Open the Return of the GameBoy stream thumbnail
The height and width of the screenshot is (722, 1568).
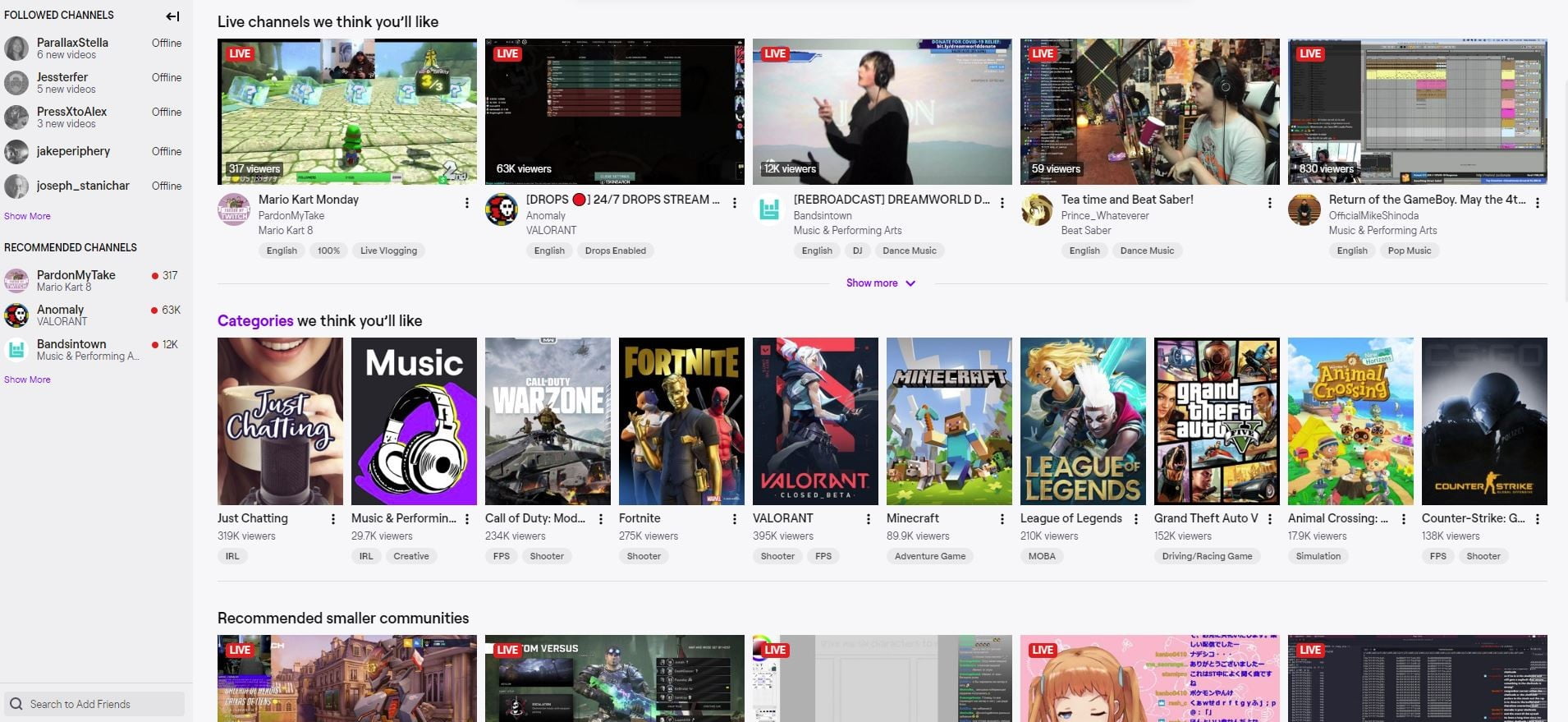coord(1417,112)
